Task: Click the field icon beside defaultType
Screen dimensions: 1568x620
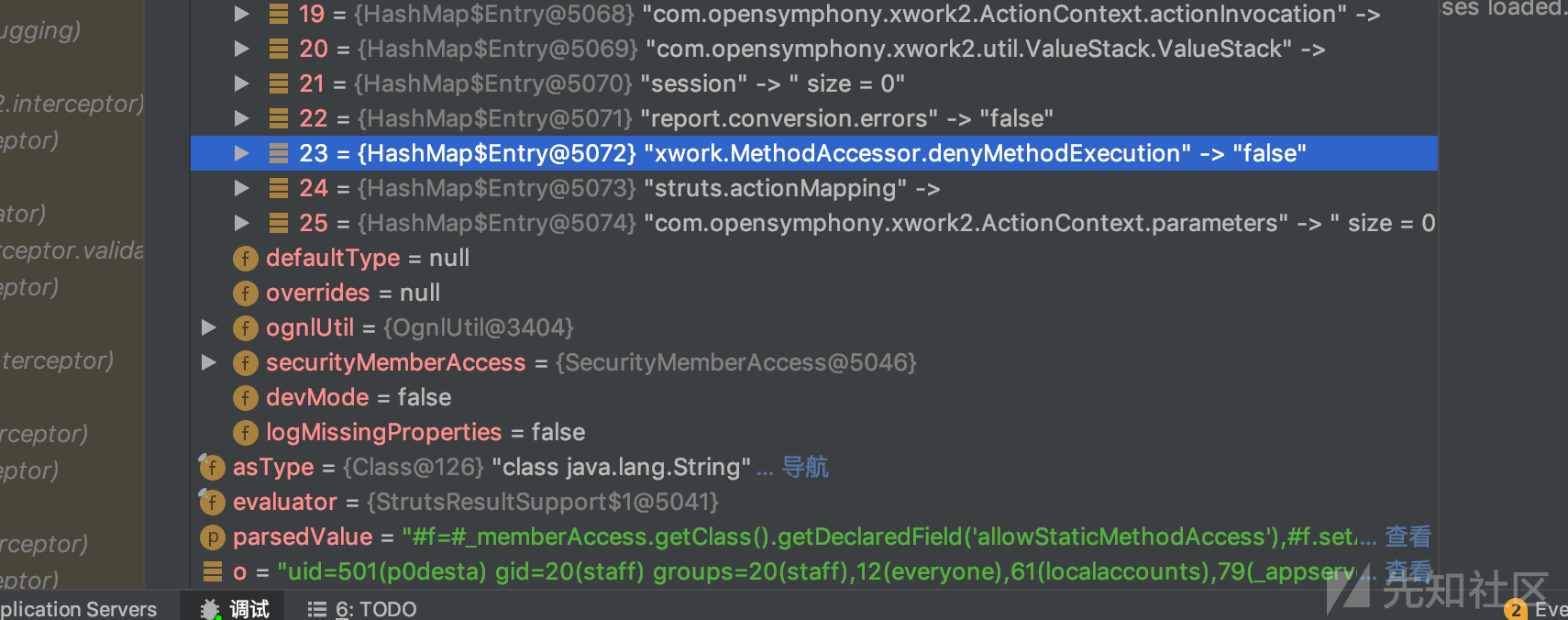Action: click(x=245, y=259)
